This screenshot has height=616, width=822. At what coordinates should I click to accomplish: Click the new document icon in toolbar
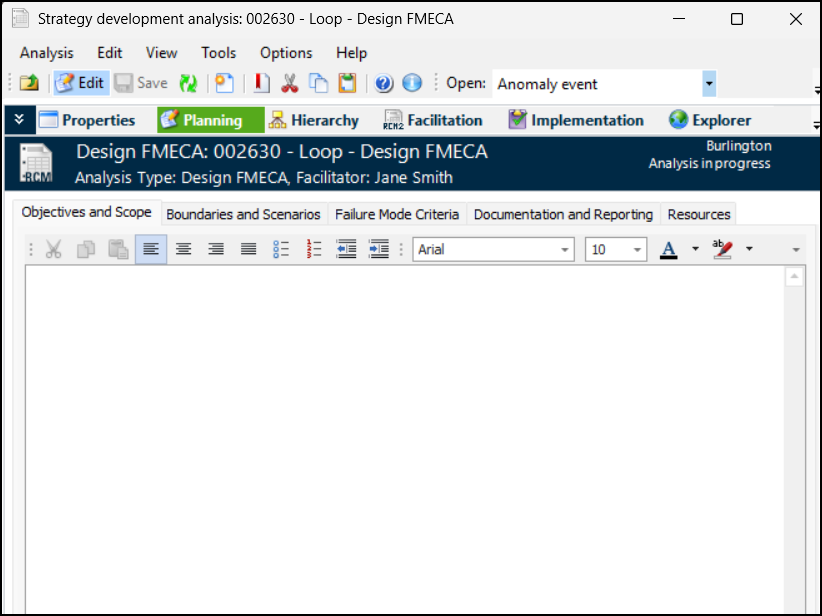[x=224, y=83]
